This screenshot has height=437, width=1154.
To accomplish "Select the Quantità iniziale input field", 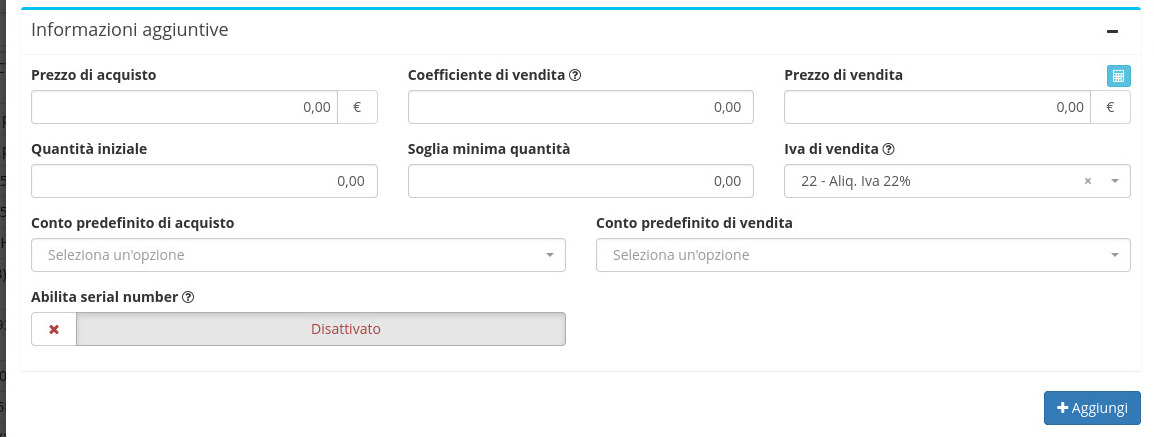I will click(204, 181).
